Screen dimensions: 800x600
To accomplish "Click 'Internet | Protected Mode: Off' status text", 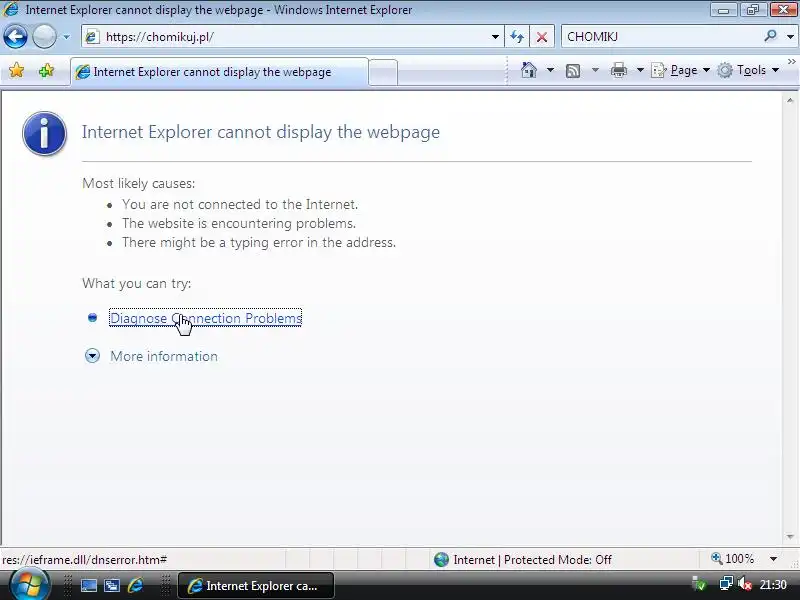I will [x=532, y=560].
